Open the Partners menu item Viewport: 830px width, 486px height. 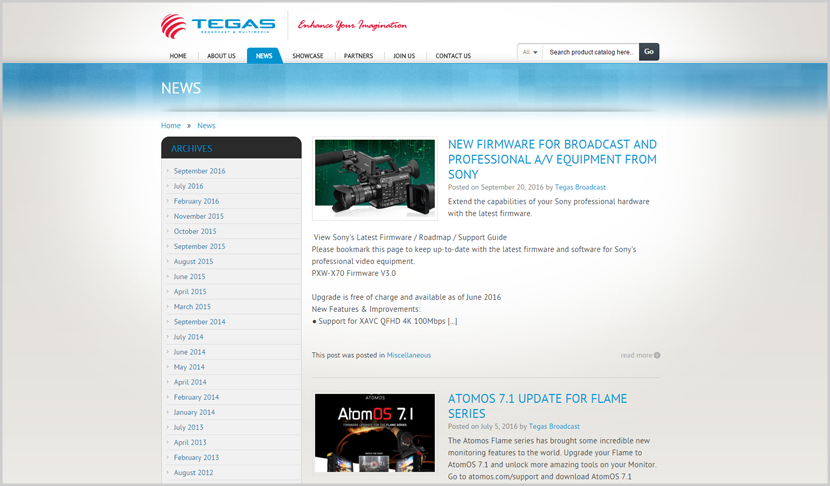pyautogui.click(x=358, y=56)
